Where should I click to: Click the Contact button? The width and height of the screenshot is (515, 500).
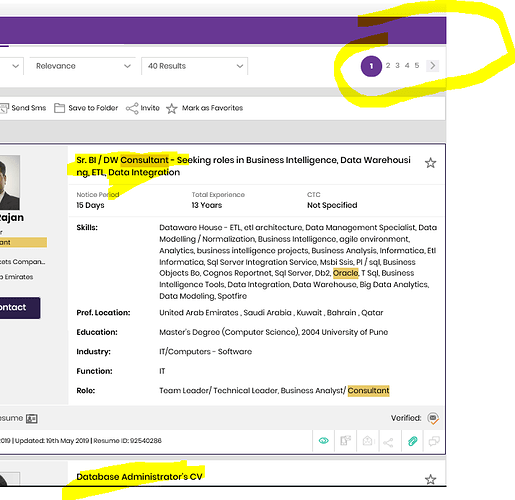coord(20,308)
